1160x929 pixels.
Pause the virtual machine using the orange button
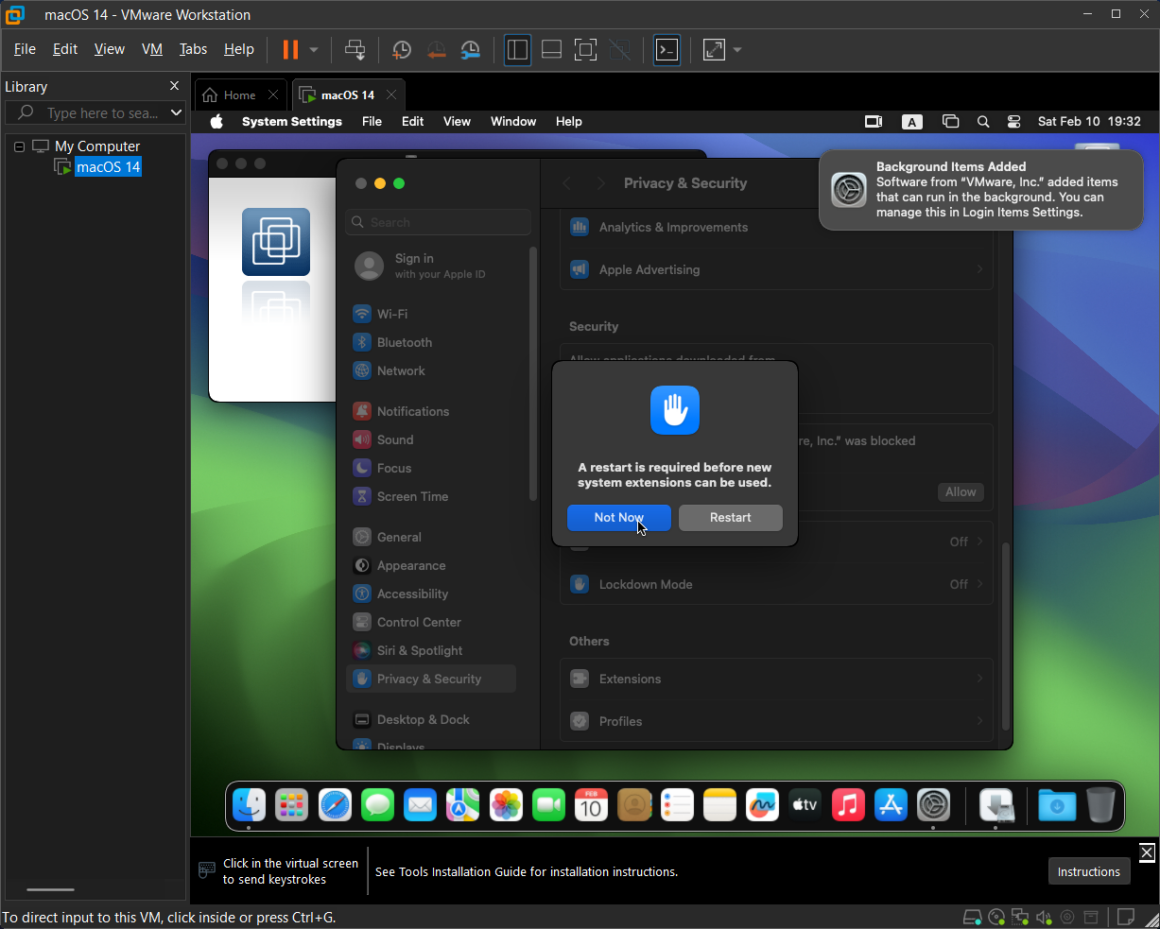coord(291,50)
